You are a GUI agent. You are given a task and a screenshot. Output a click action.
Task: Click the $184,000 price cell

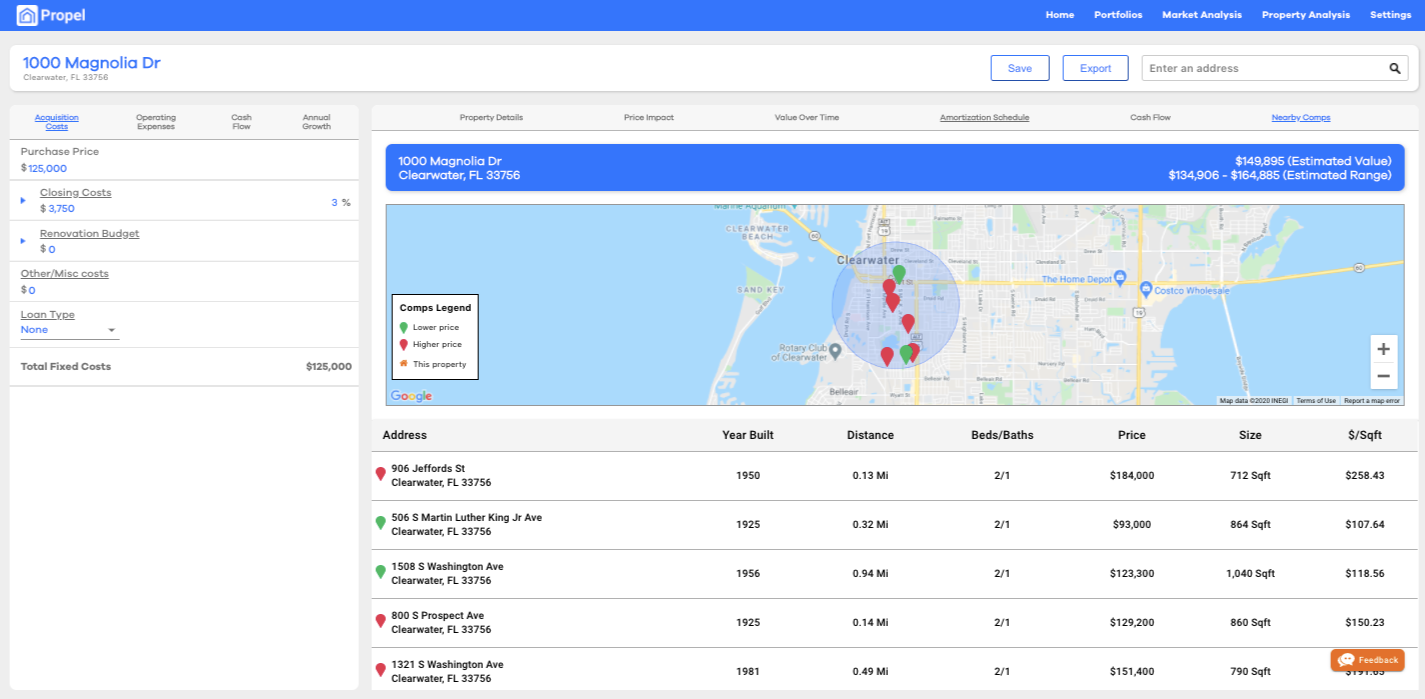point(1132,476)
